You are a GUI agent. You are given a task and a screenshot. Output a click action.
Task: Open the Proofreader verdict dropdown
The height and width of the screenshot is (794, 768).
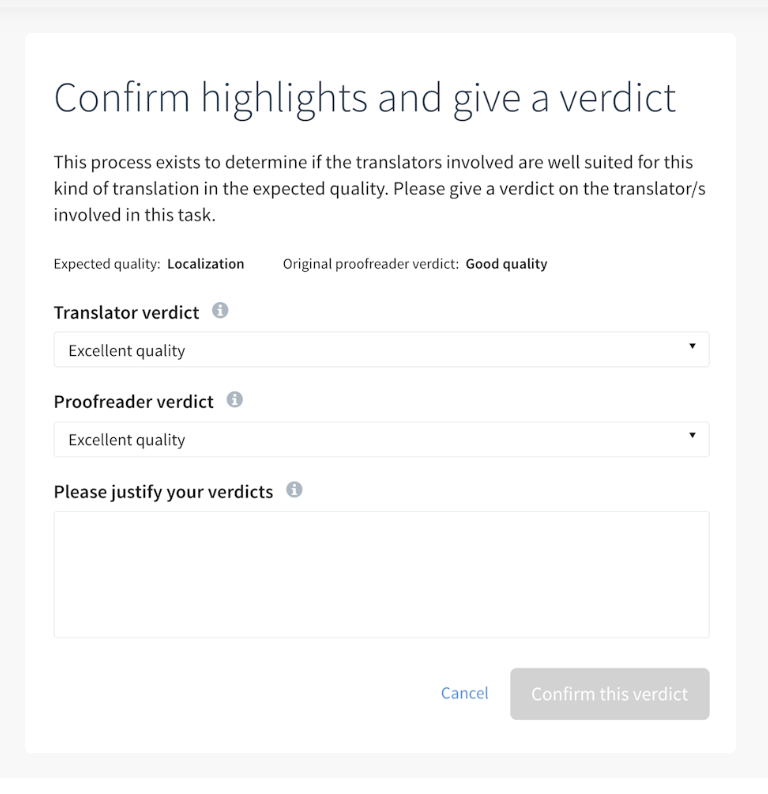point(381,439)
